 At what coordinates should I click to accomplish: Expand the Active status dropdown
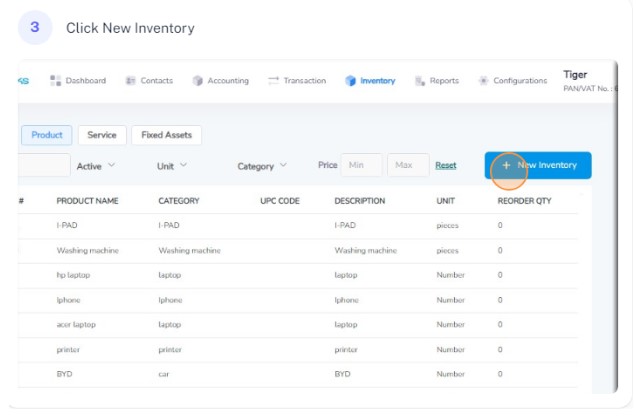pyautogui.click(x=96, y=166)
